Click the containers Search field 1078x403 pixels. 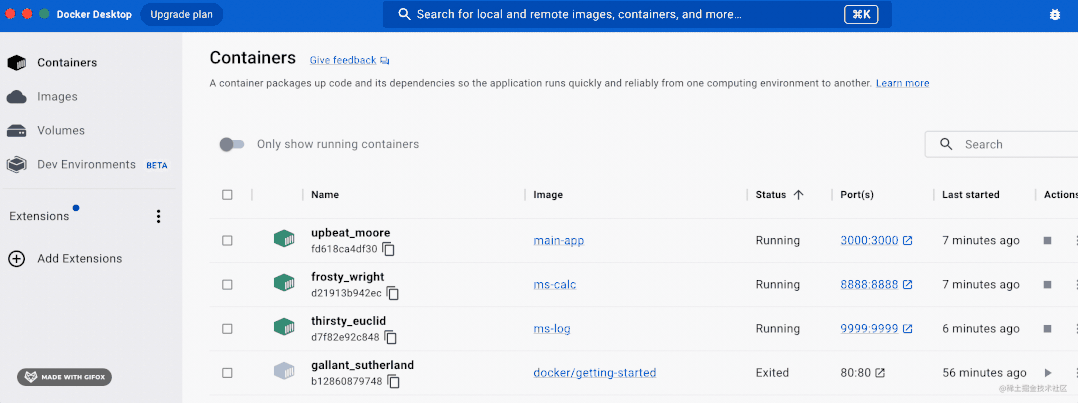point(1010,145)
